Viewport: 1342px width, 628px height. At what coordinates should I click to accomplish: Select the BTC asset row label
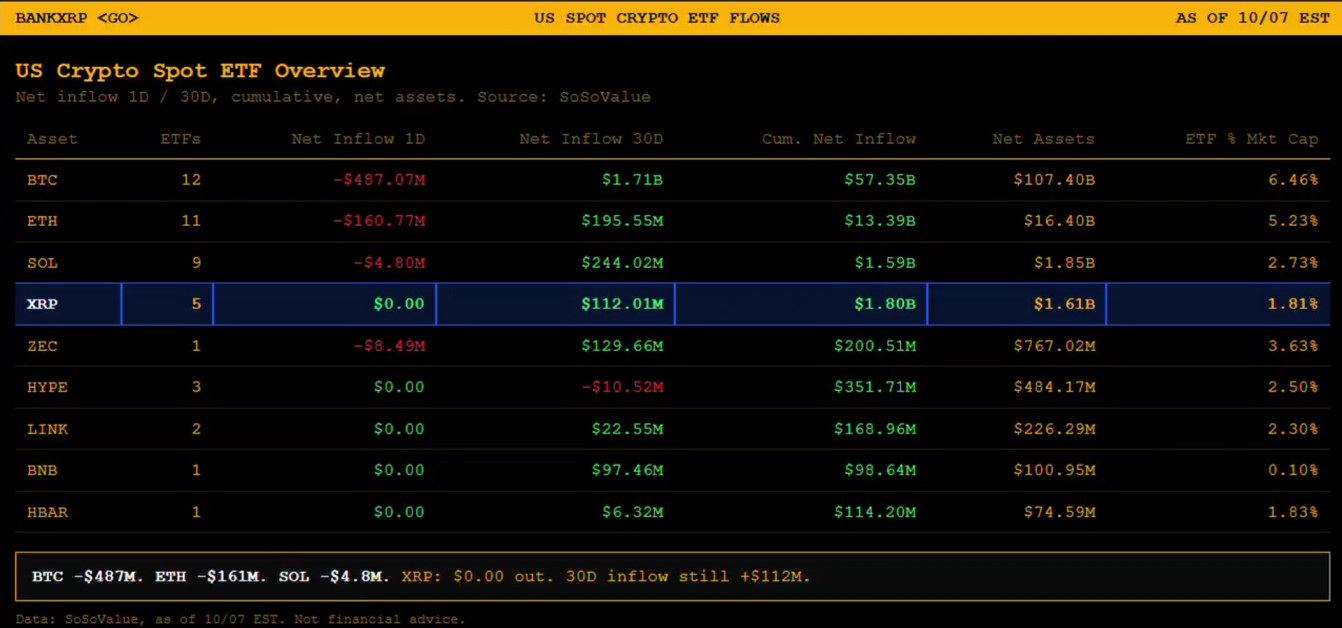(42, 180)
